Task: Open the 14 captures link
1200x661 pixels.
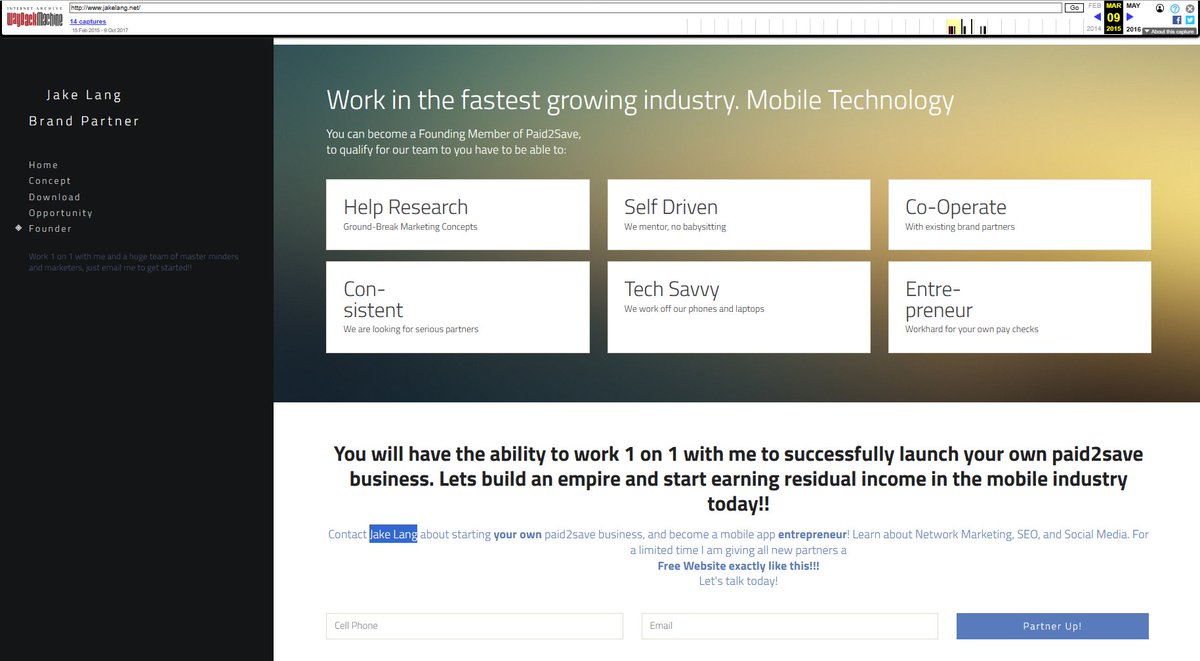Action: click(x=88, y=21)
